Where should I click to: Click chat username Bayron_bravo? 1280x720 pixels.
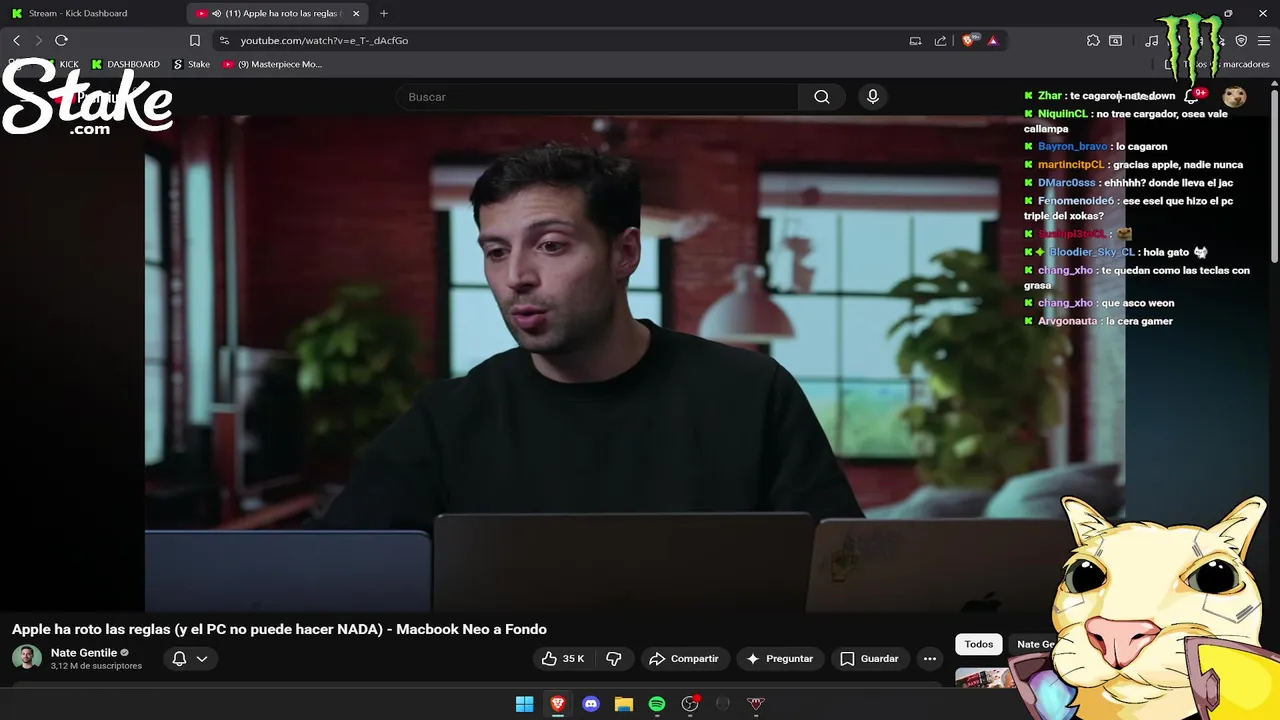tap(1072, 146)
